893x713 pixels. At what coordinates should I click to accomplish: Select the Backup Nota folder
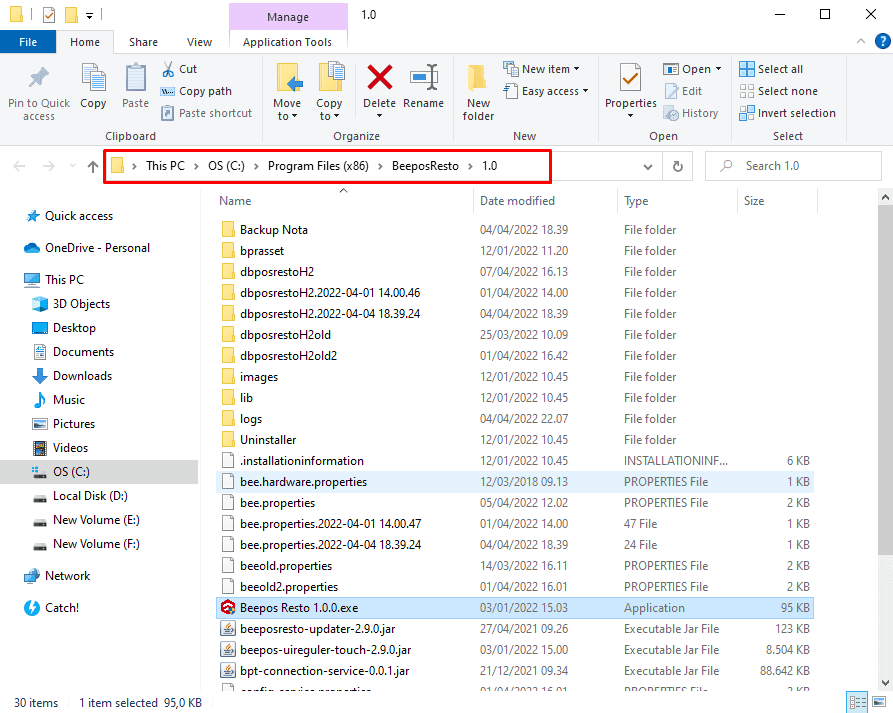click(515, 230)
